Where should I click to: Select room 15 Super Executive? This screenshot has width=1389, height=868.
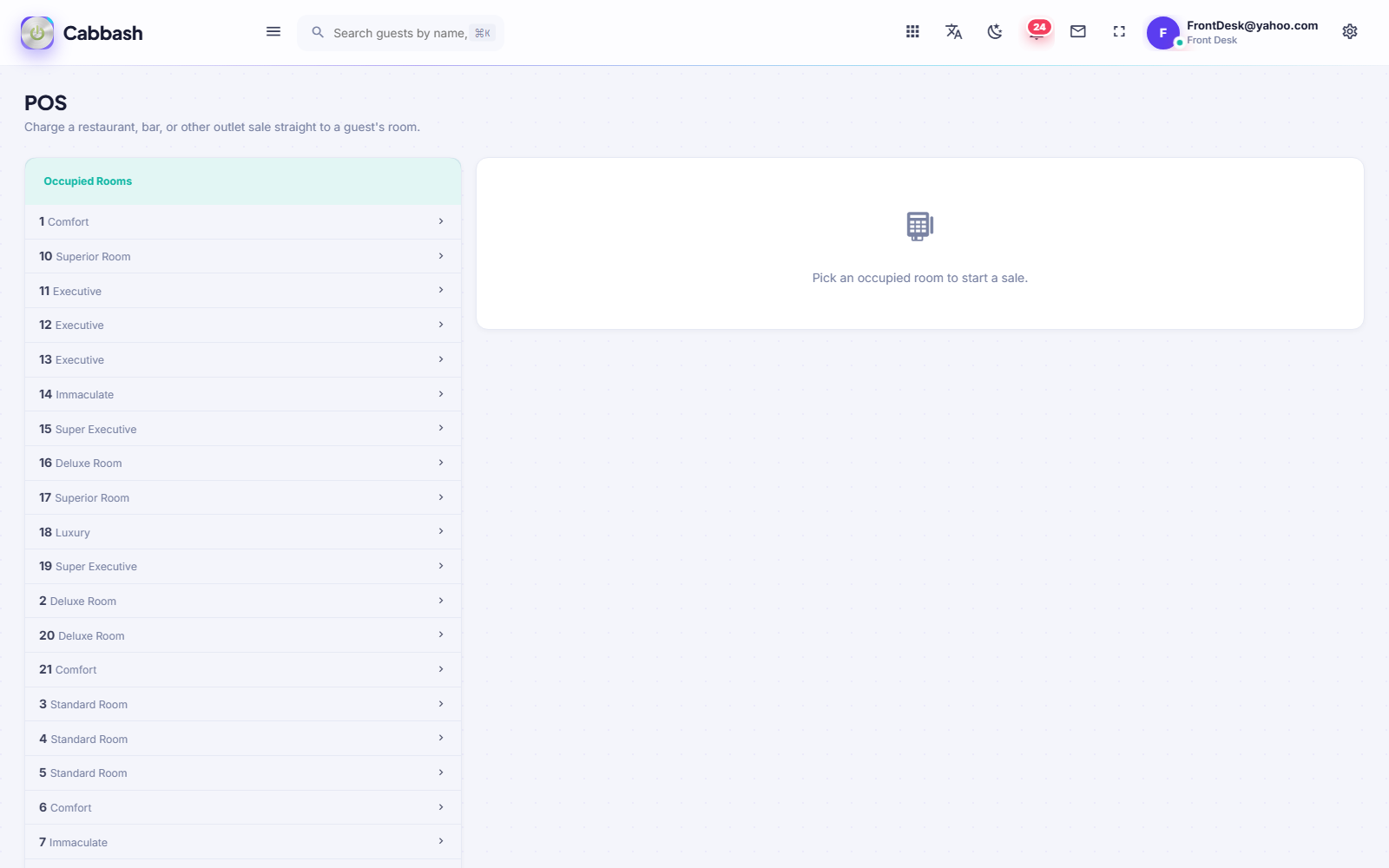click(243, 429)
